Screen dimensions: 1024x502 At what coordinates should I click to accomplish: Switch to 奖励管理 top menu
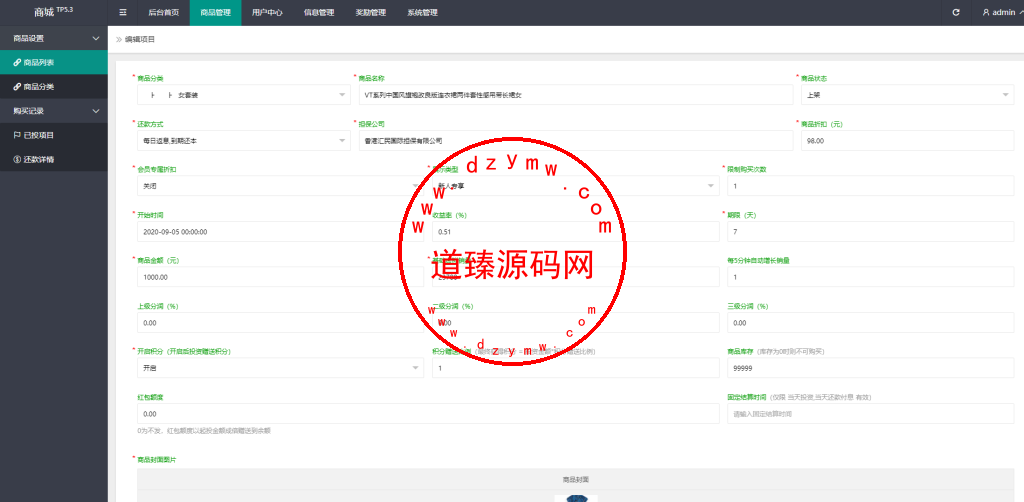click(370, 12)
